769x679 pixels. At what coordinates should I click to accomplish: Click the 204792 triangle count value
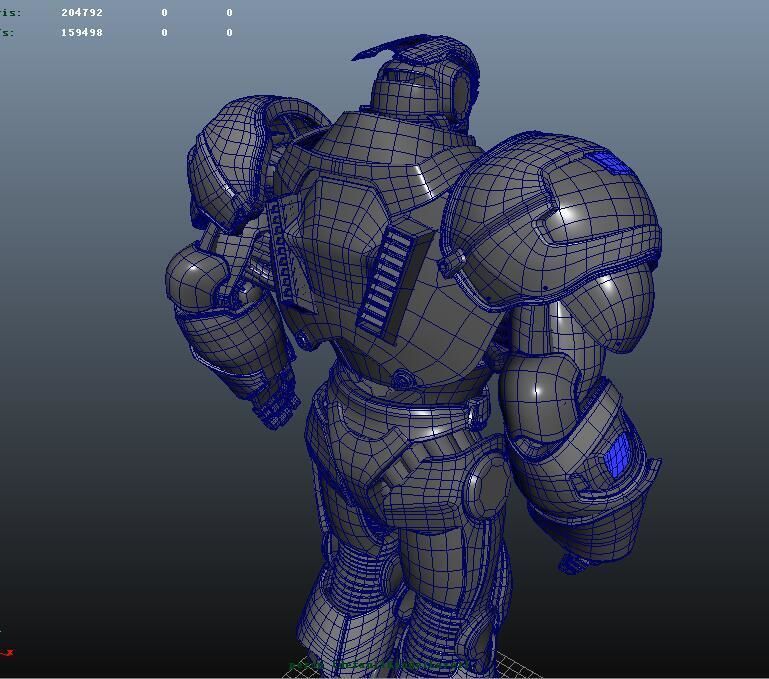[x=82, y=13]
